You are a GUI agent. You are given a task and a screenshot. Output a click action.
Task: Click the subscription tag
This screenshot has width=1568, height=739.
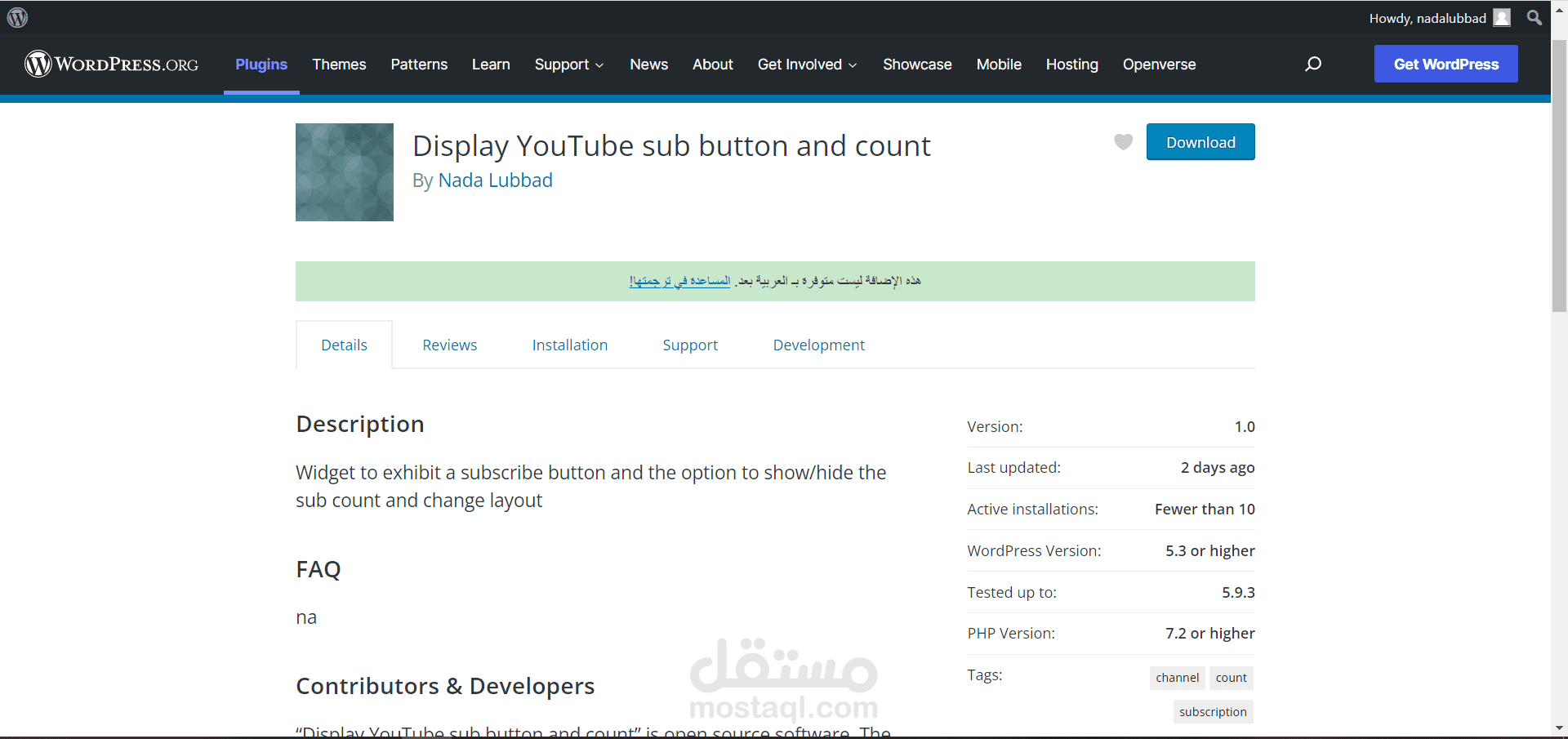click(x=1213, y=711)
